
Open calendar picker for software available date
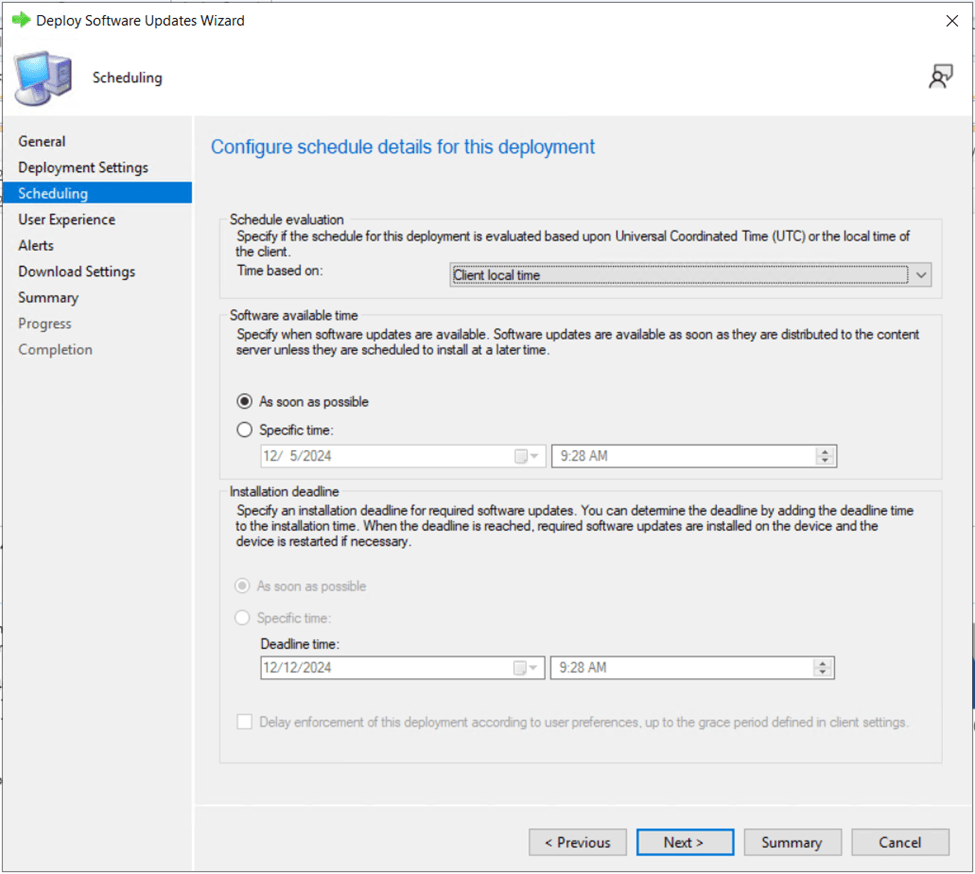(x=526, y=456)
